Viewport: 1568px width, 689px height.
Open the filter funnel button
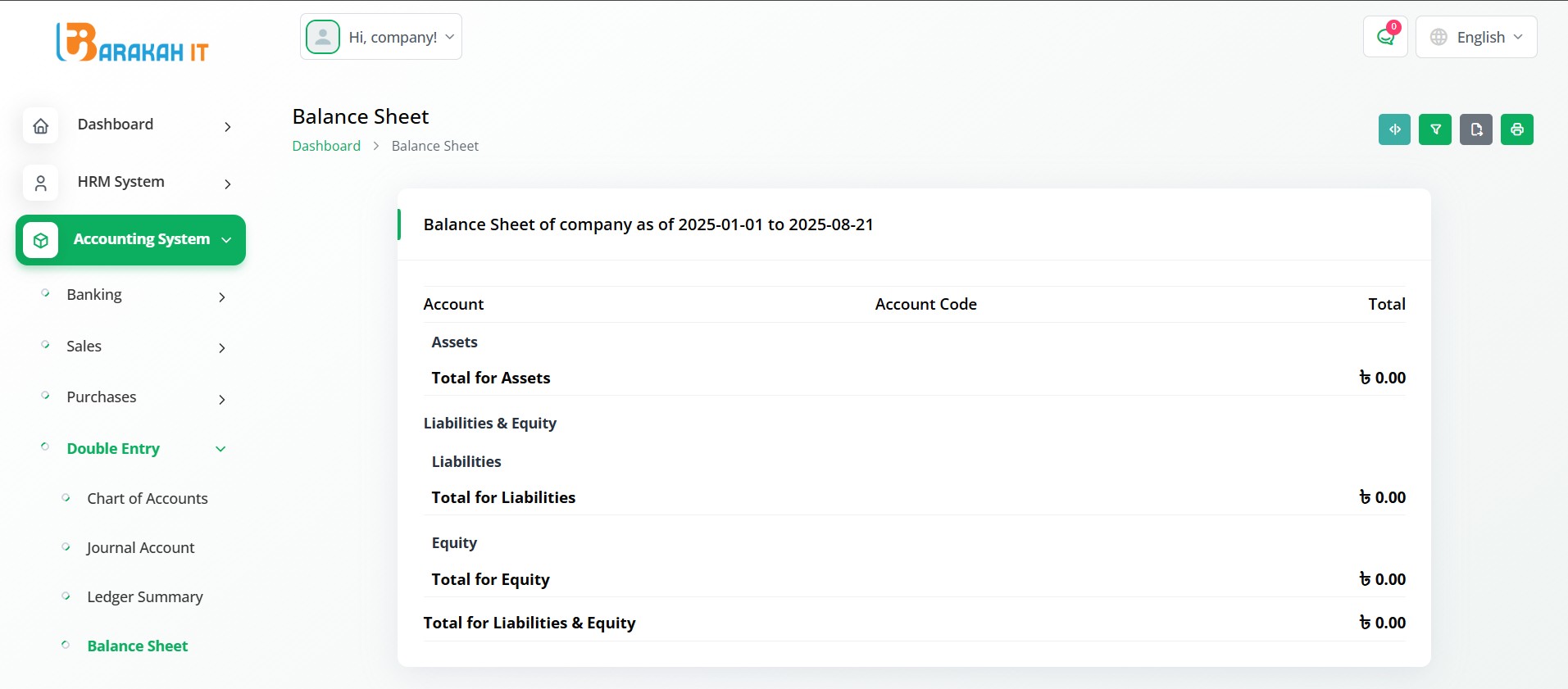(1435, 129)
